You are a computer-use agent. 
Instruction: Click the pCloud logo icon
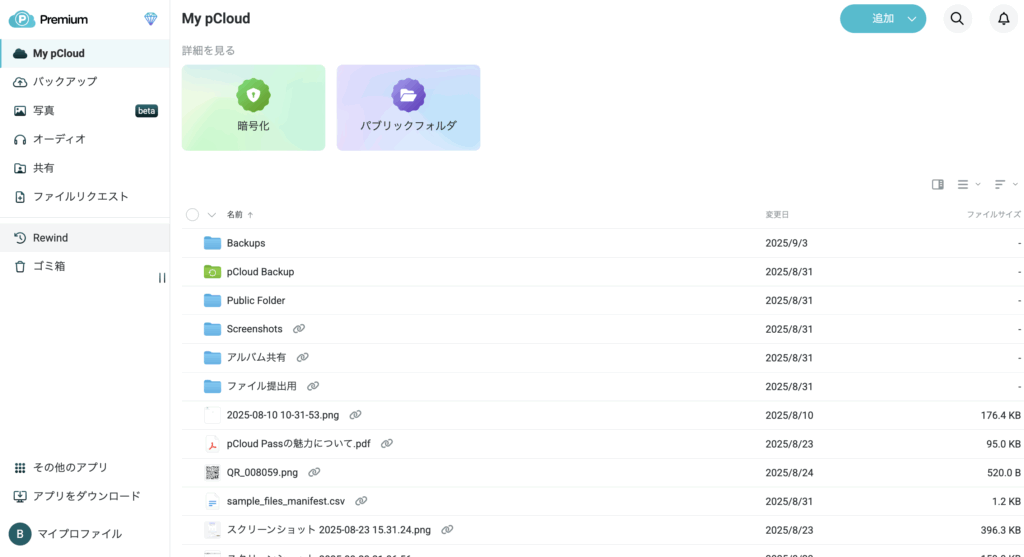(x=22, y=19)
